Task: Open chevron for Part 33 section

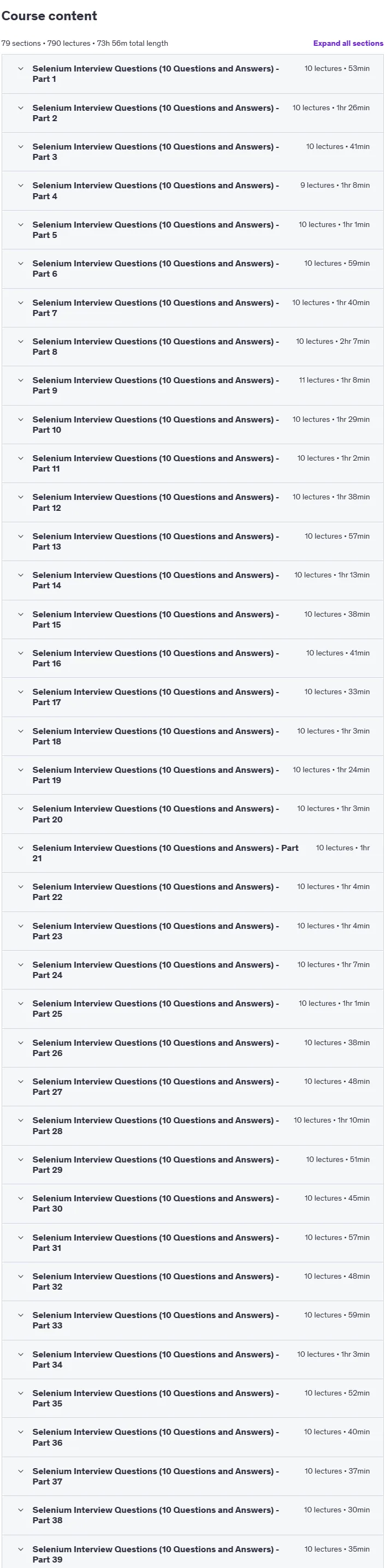Action: [21, 1315]
